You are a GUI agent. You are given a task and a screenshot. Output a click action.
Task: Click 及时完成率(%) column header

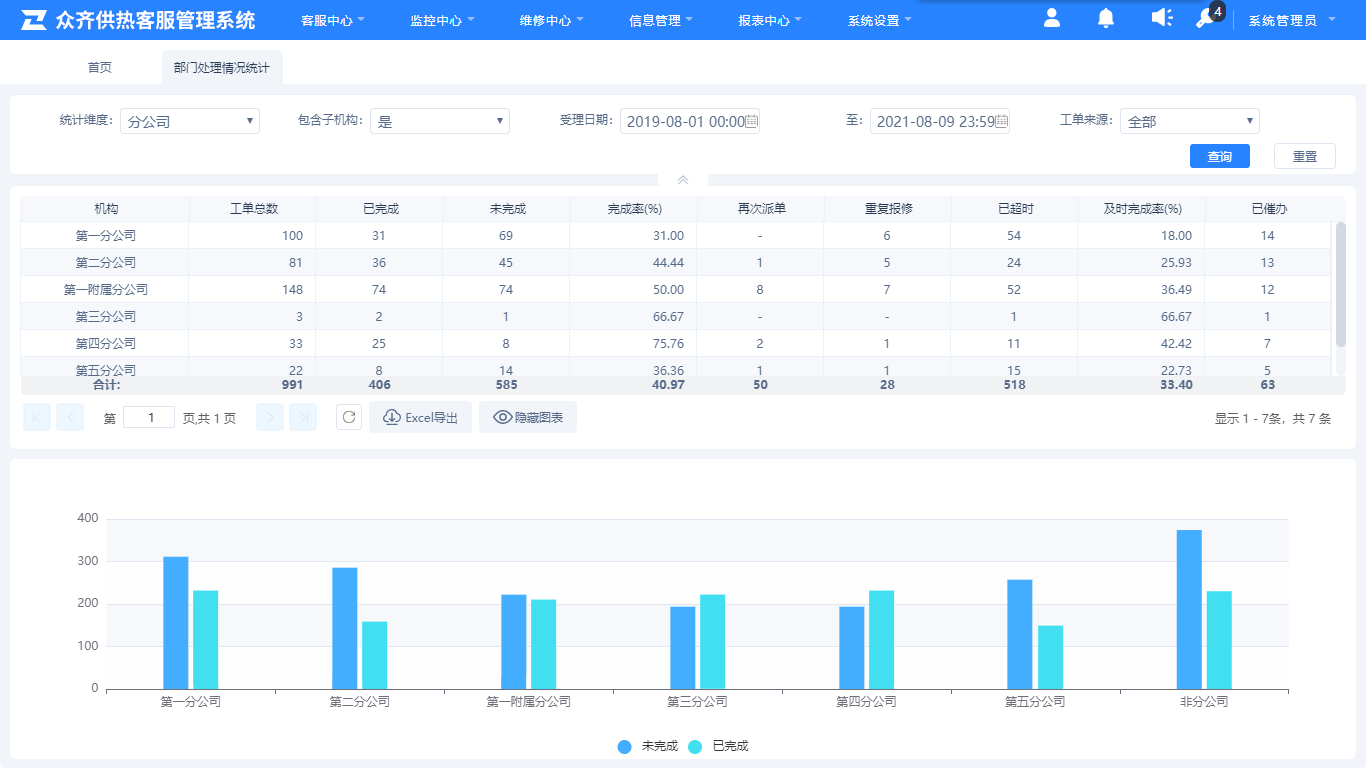(1142, 209)
